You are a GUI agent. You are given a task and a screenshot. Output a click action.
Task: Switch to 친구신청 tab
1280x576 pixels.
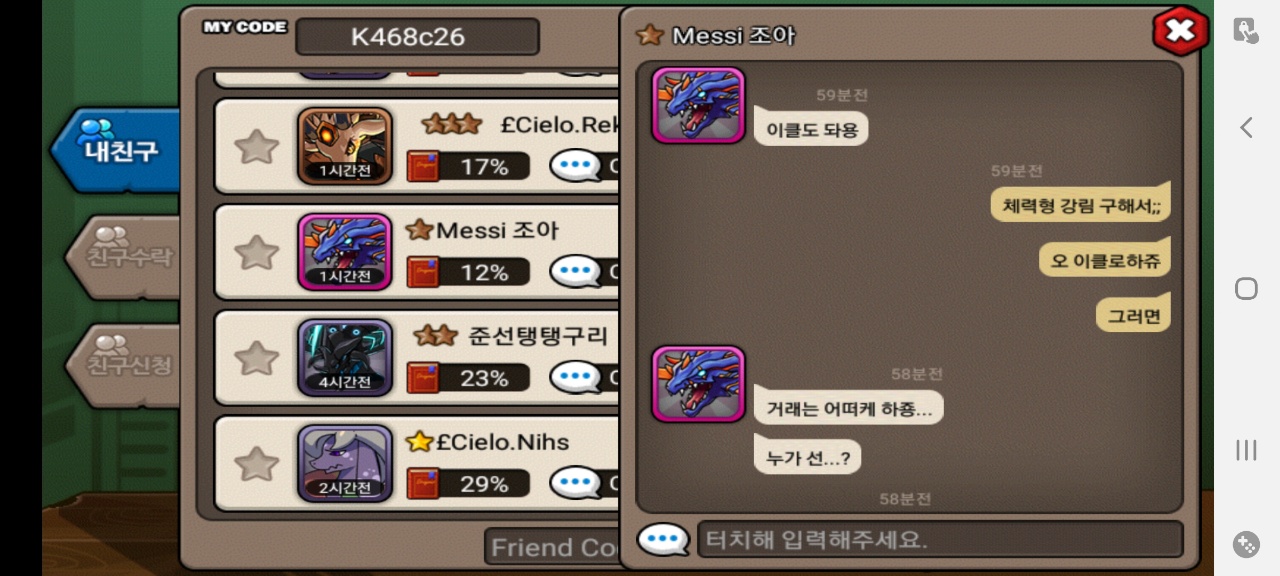coord(124,364)
